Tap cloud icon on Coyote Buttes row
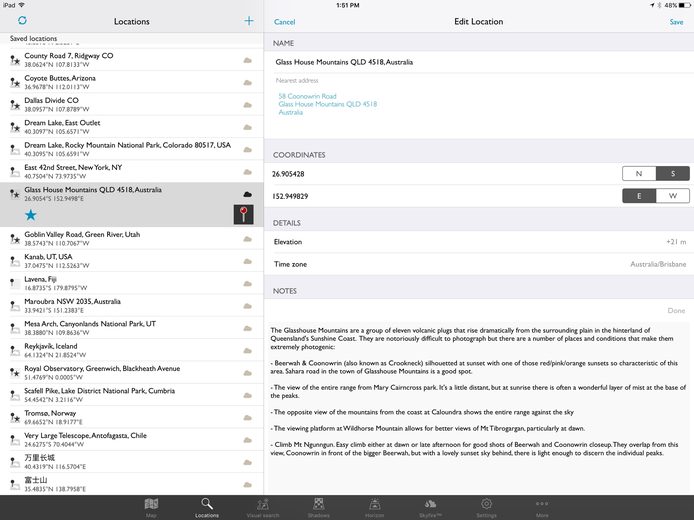The height and width of the screenshot is (520, 694). (247, 83)
